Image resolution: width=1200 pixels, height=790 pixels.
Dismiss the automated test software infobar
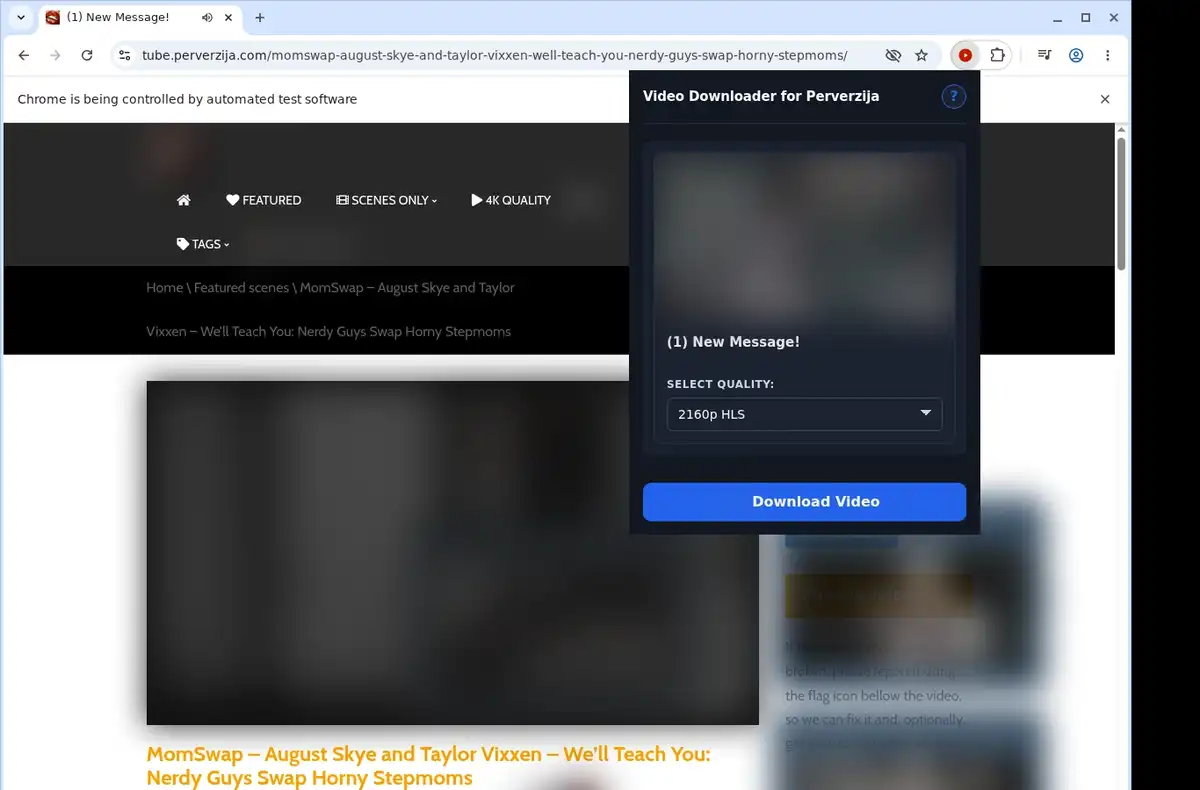coord(1105,99)
